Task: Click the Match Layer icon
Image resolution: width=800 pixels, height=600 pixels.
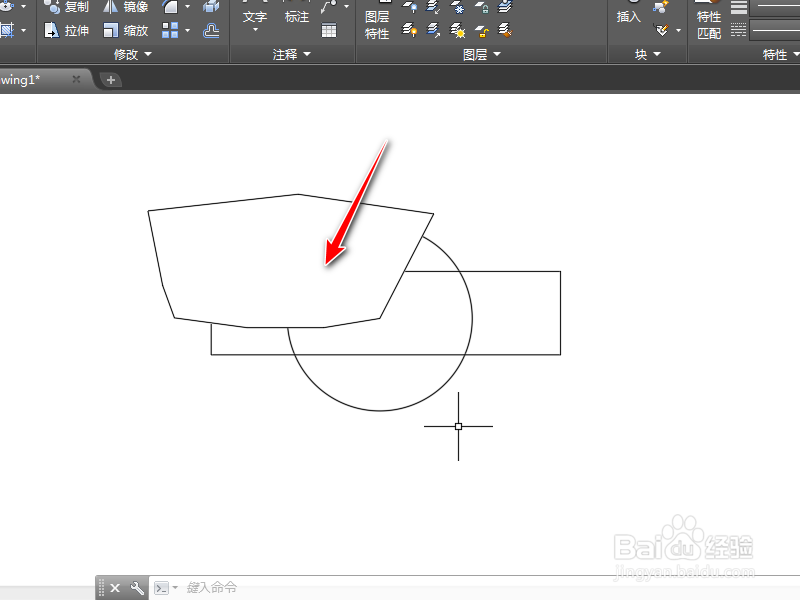Action: pyautogui.click(x=506, y=31)
